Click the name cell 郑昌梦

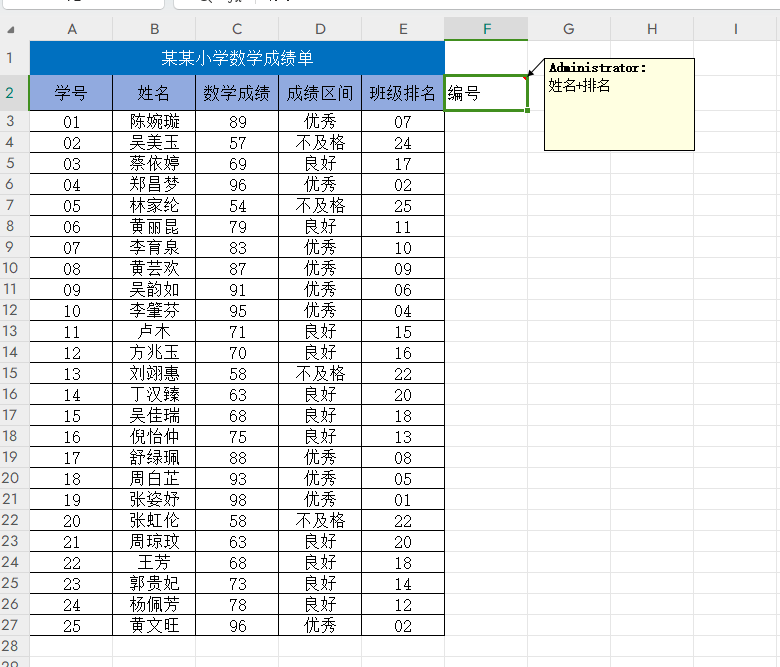coord(154,185)
